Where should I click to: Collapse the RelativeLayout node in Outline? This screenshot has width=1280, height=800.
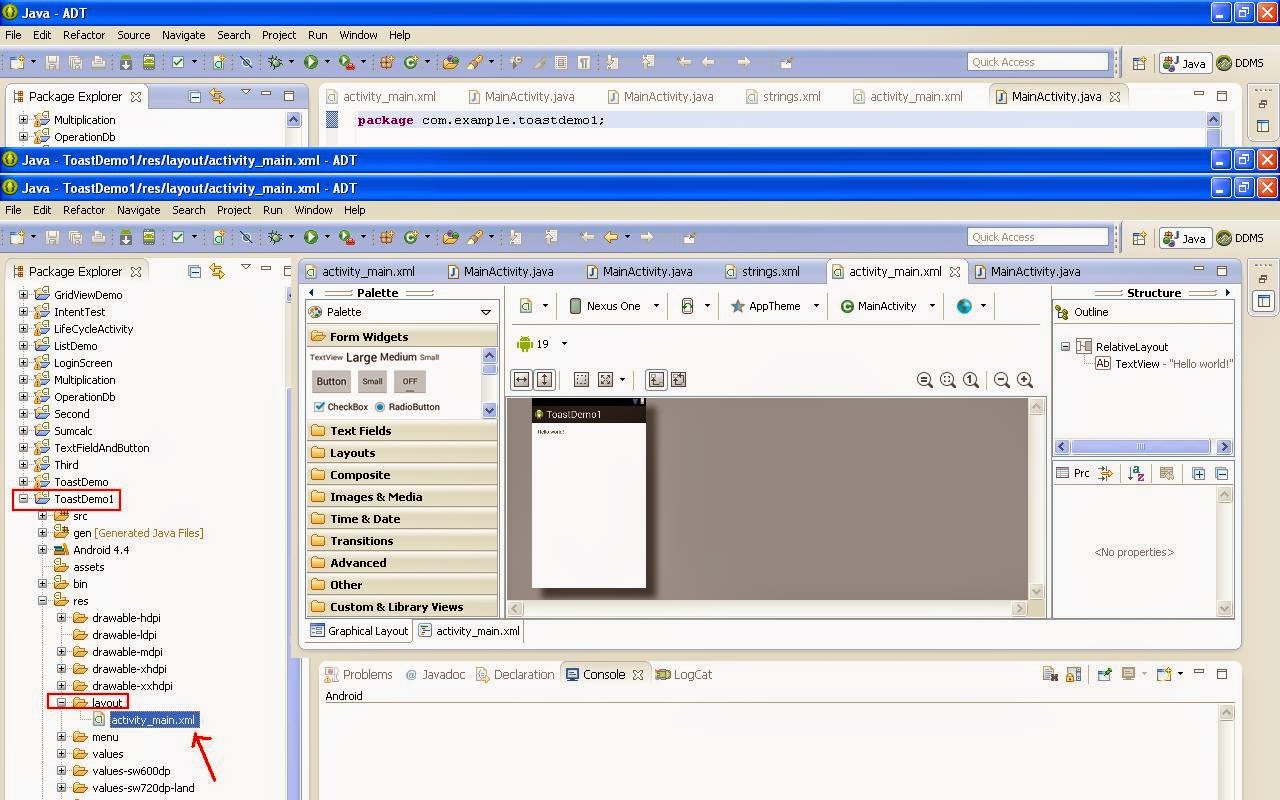(1065, 347)
